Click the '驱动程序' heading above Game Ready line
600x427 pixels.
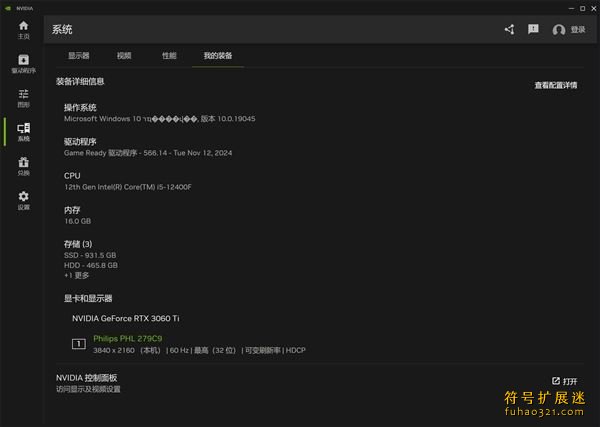(80, 142)
